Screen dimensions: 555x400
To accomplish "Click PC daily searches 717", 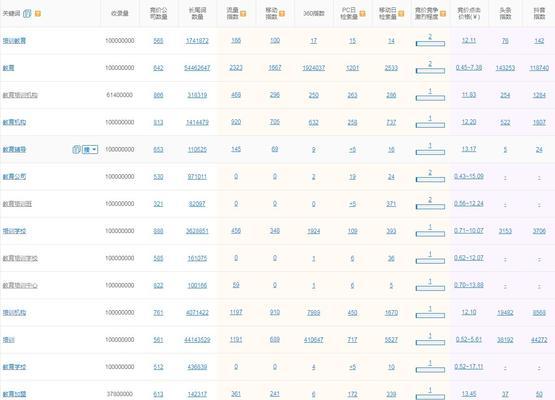I will point(352,339).
